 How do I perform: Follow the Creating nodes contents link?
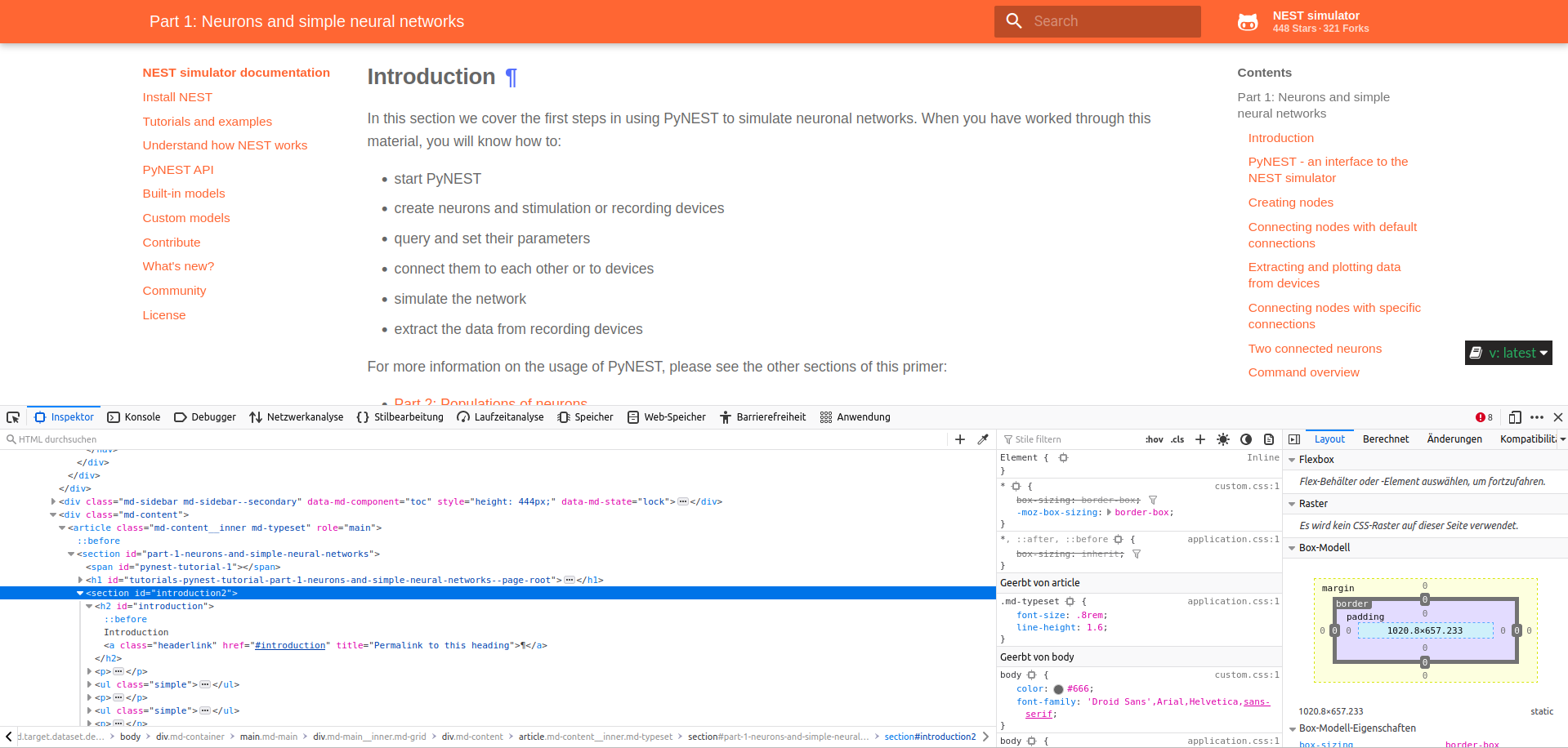pyautogui.click(x=1290, y=203)
